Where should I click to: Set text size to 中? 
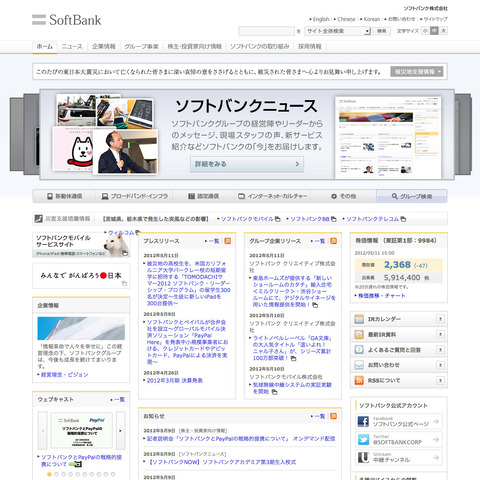point(434,31)
